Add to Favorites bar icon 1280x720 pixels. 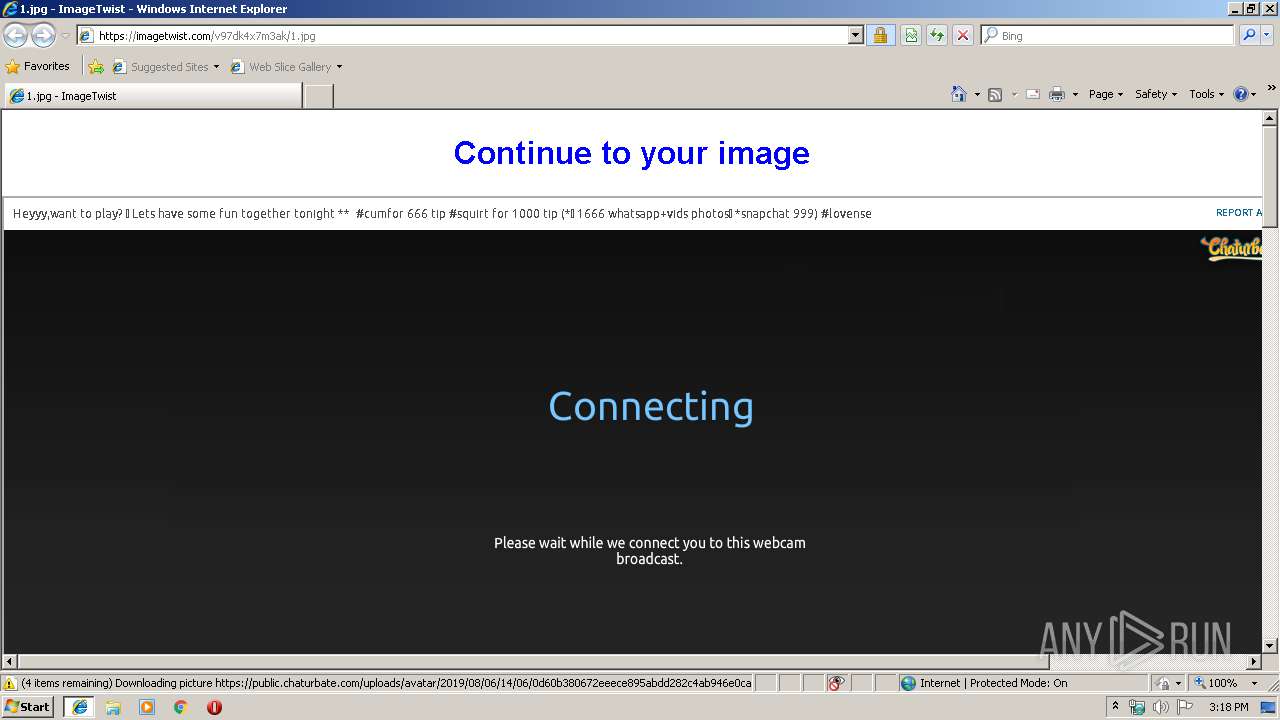click(x=96, y=67)
